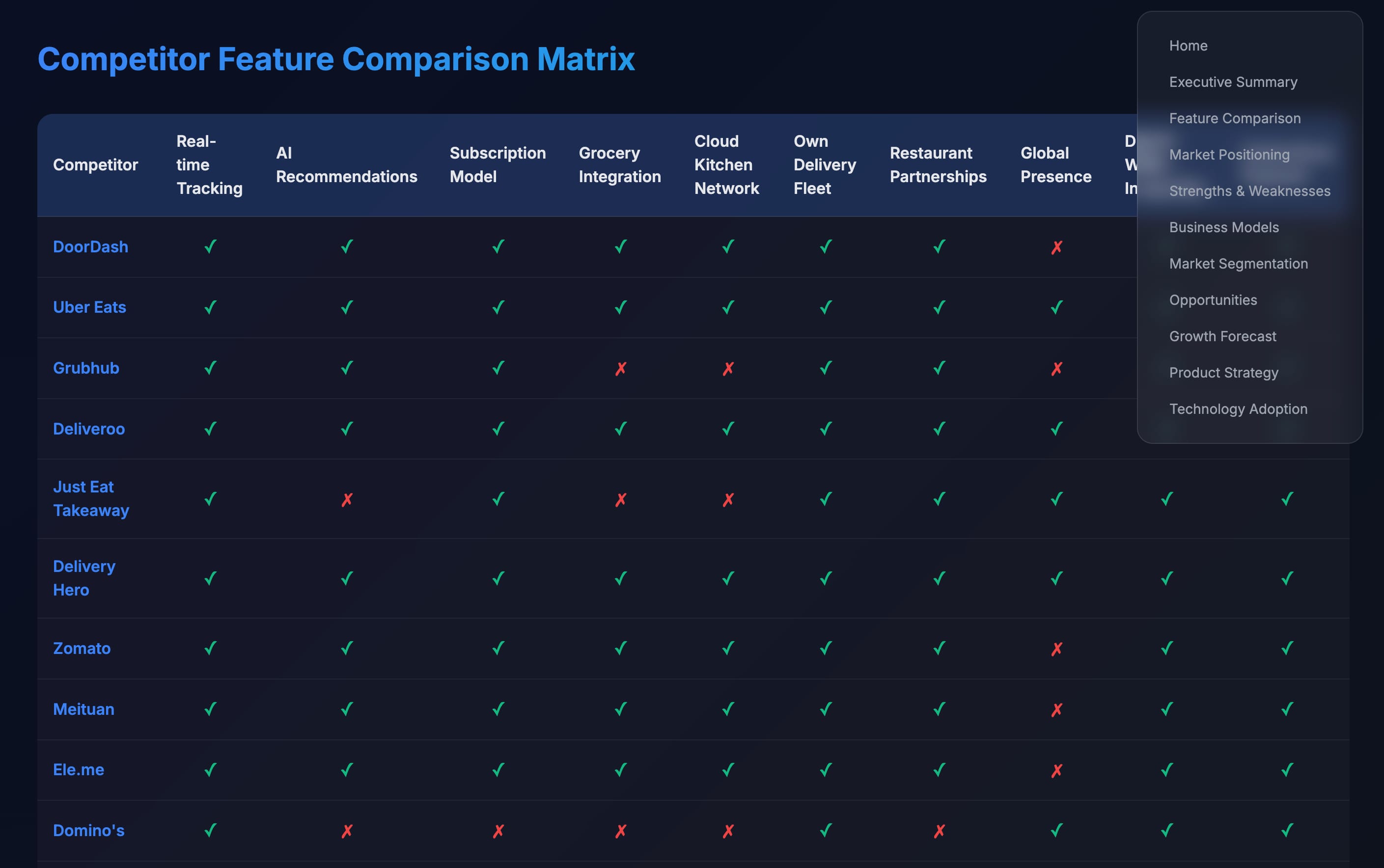This screenshot has height=868, width=1384.
Task: Go to Growth Forecast
Action: click(1222, 336)
